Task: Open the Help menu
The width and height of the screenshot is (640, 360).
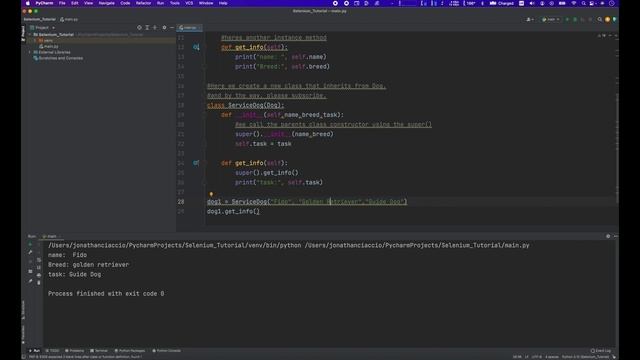Action: pyautogui.click(x=223, y=3)
